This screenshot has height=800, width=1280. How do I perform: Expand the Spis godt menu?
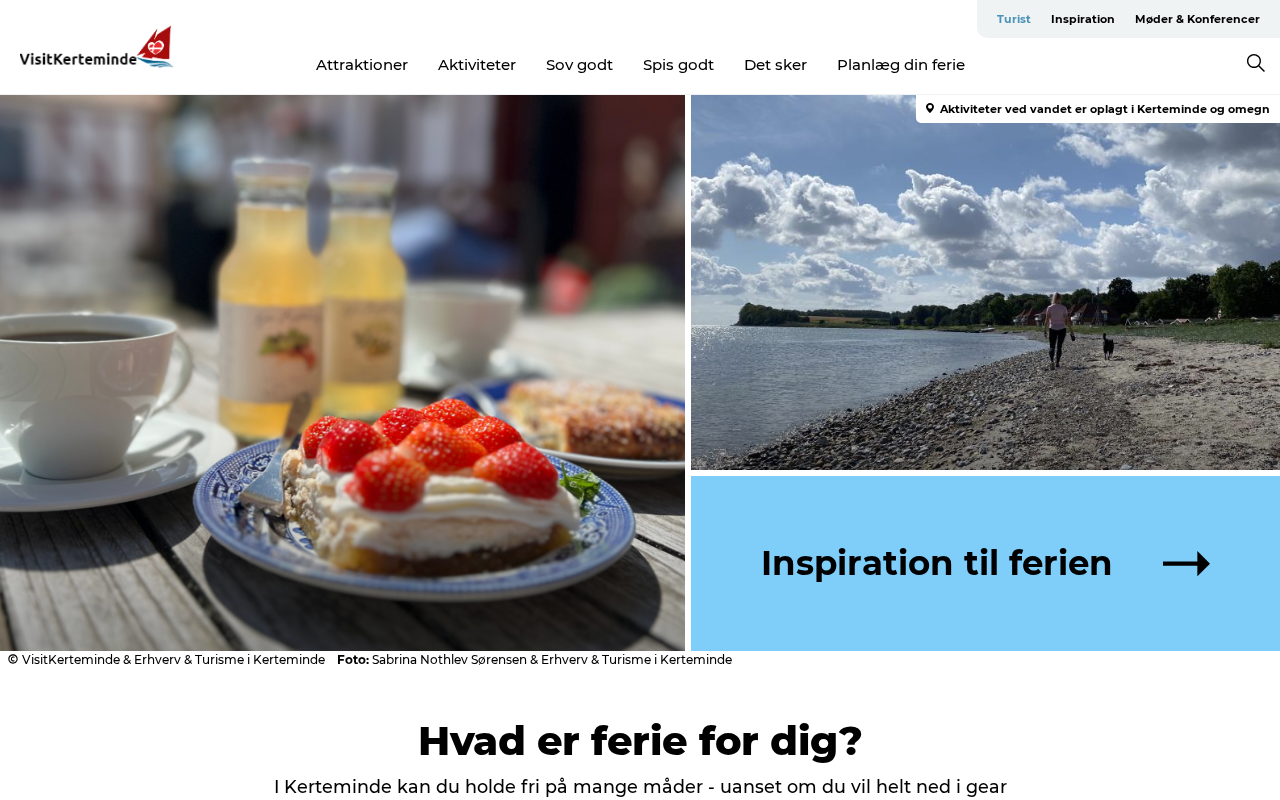(678, 65)
